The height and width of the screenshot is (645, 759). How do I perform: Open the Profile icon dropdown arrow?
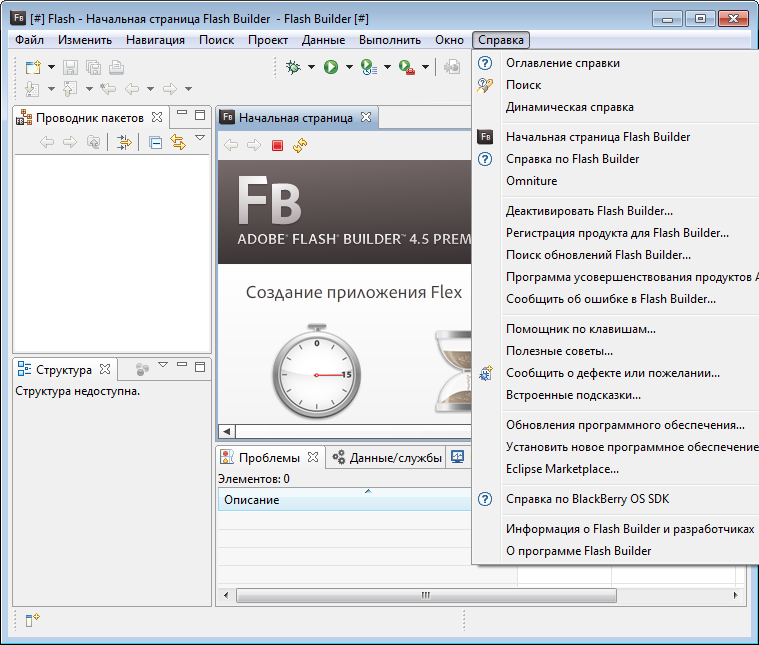tap(387, 67)
